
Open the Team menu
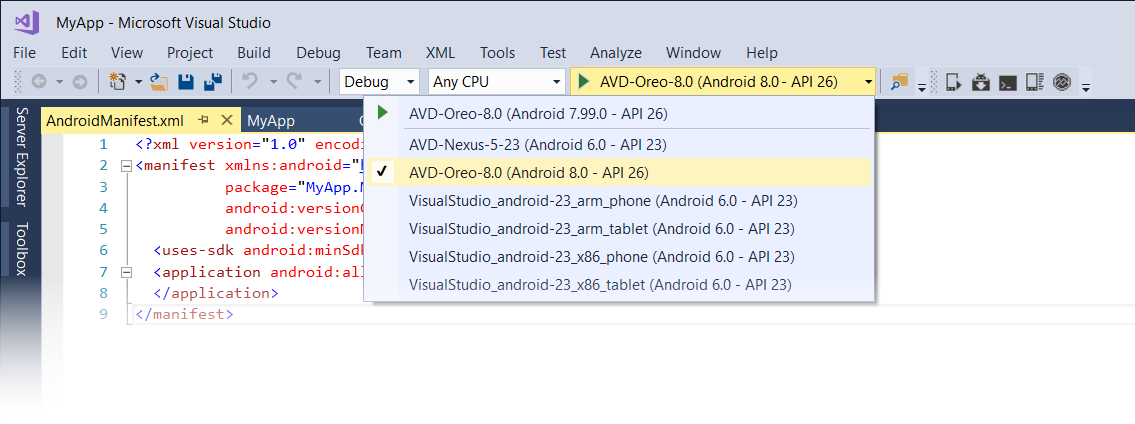(x=384, y=53)
